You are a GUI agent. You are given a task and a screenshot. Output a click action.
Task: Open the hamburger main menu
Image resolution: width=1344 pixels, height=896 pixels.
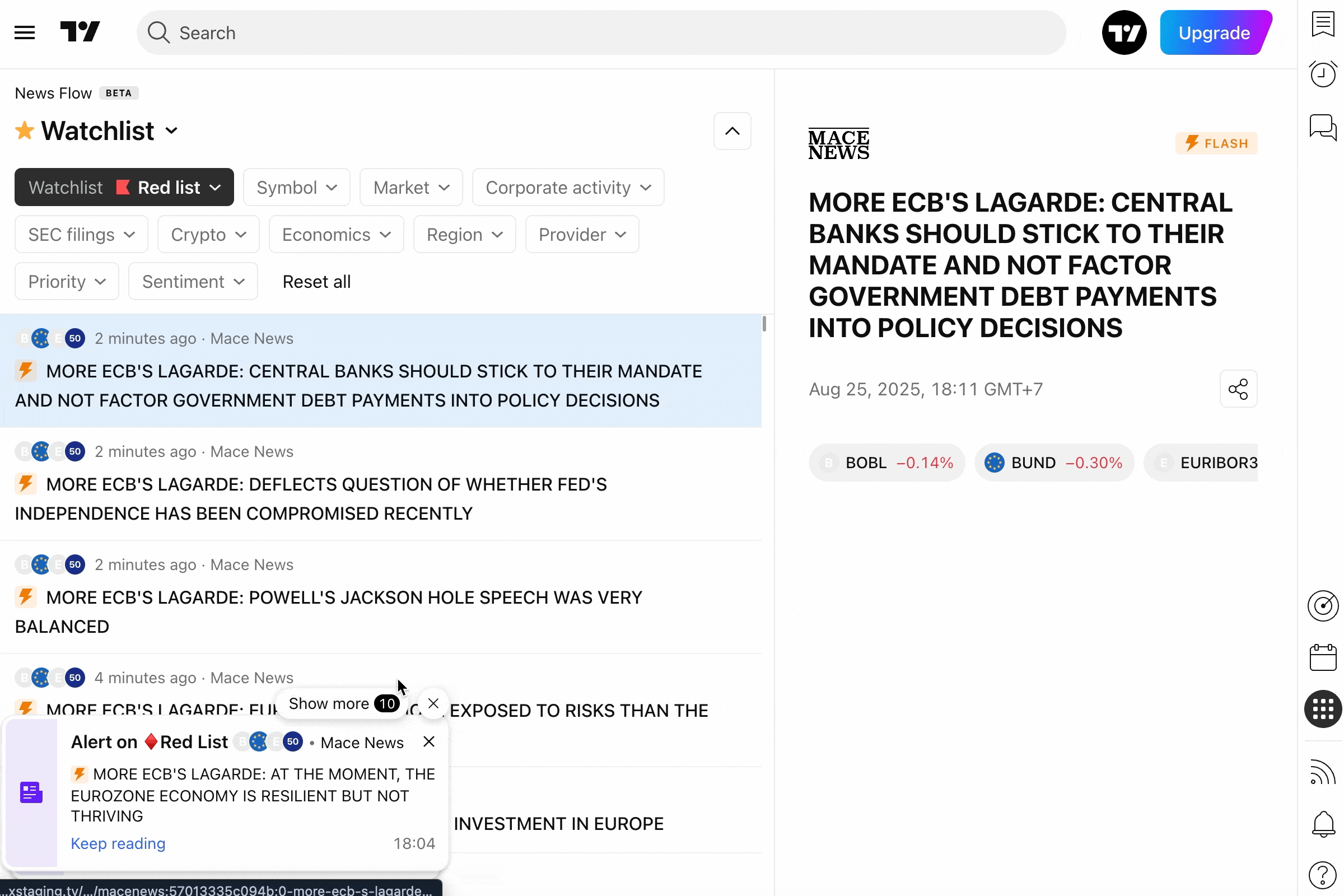pyautogui.click(x=25, y=32)
